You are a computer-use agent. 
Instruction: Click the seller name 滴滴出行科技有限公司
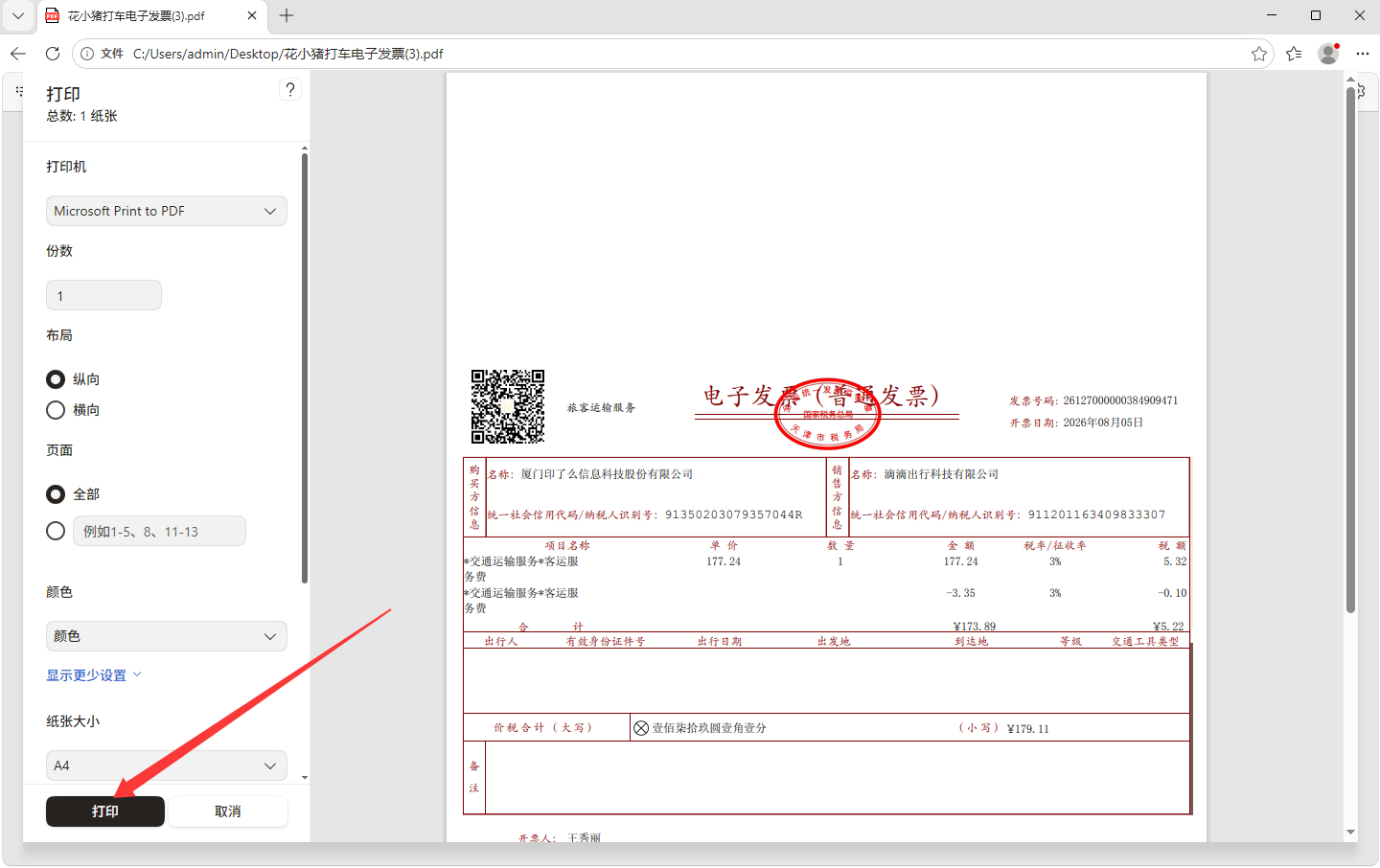941,474
